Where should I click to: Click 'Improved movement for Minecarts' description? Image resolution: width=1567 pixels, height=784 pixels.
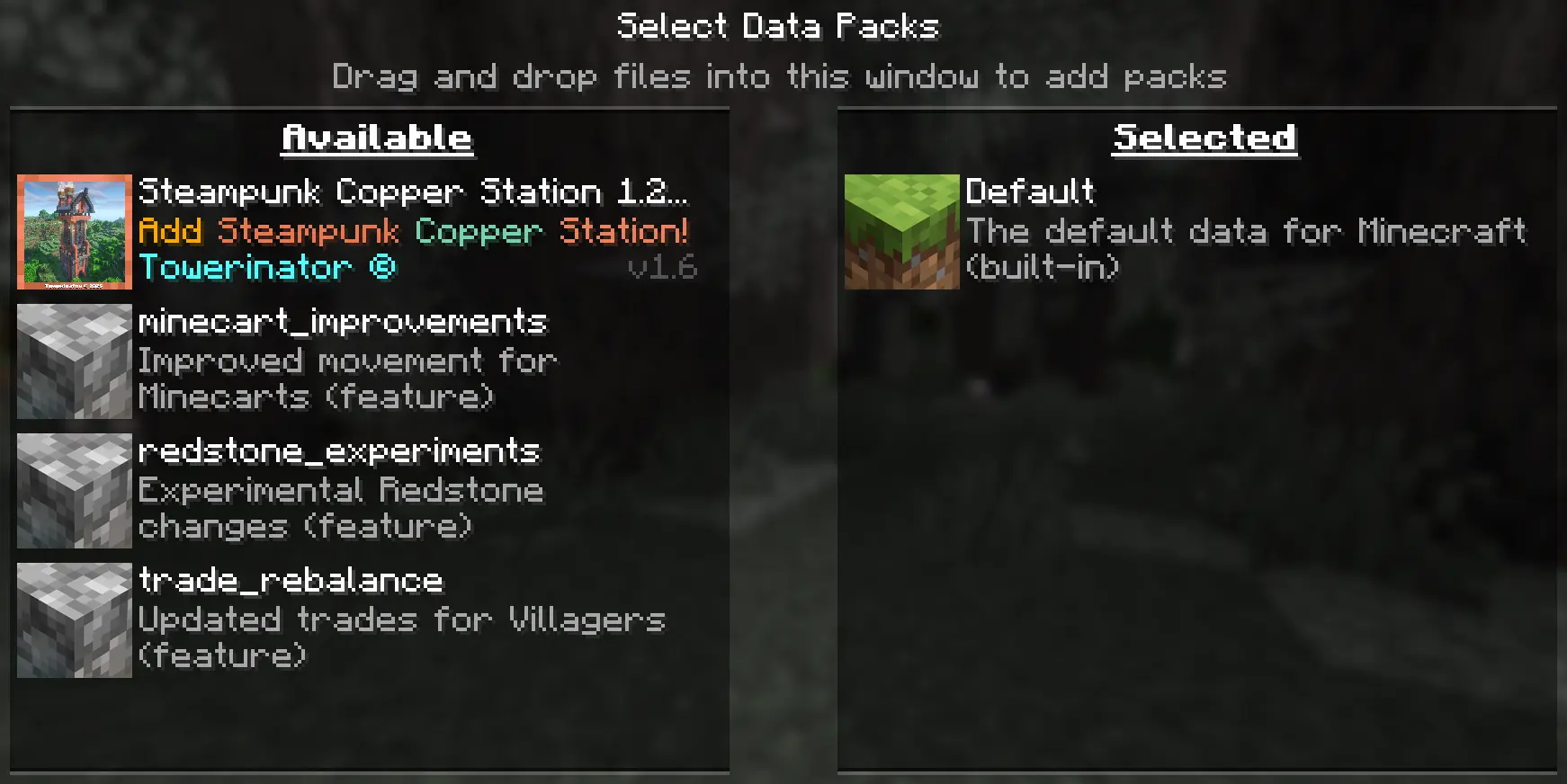pos(347,379)
